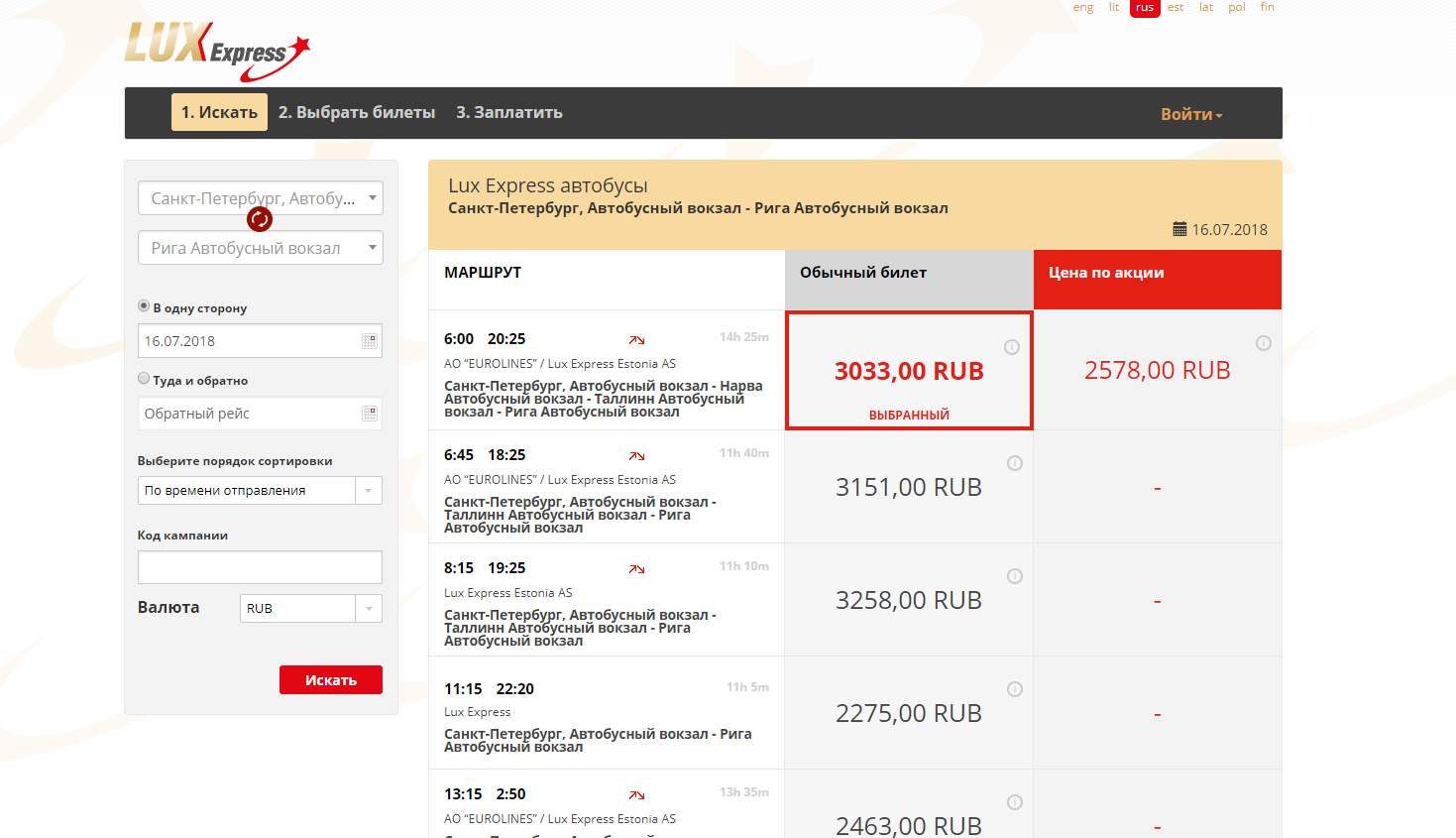Choose the 2275,00 RUB ticket
Viewport: 1456px width, 838px height.
[909, 713]
